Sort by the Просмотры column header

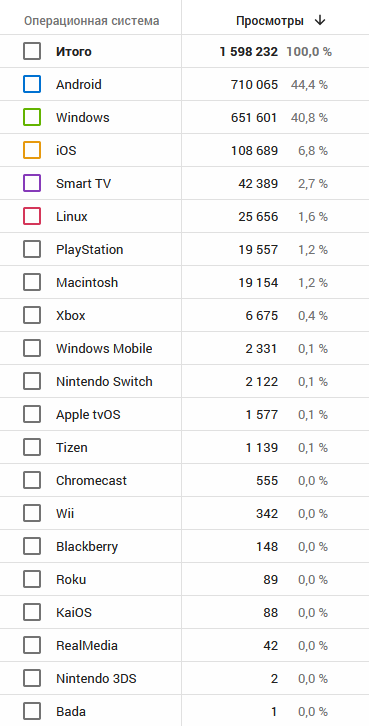click(x=270, y=21)
